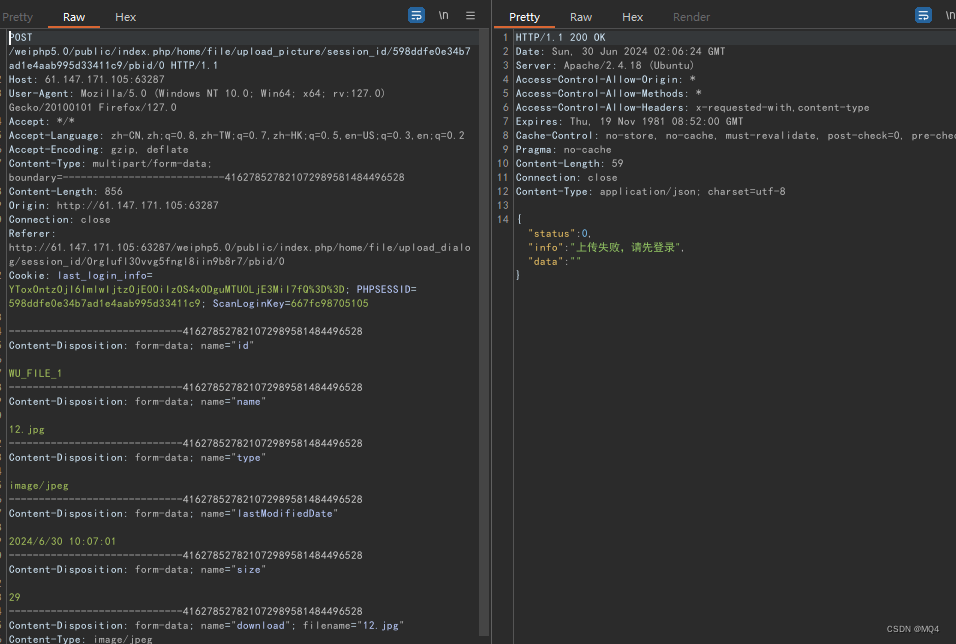Switch to the Raw view of the response
This screenshot has width=956, height=644.
pos(580,16)
